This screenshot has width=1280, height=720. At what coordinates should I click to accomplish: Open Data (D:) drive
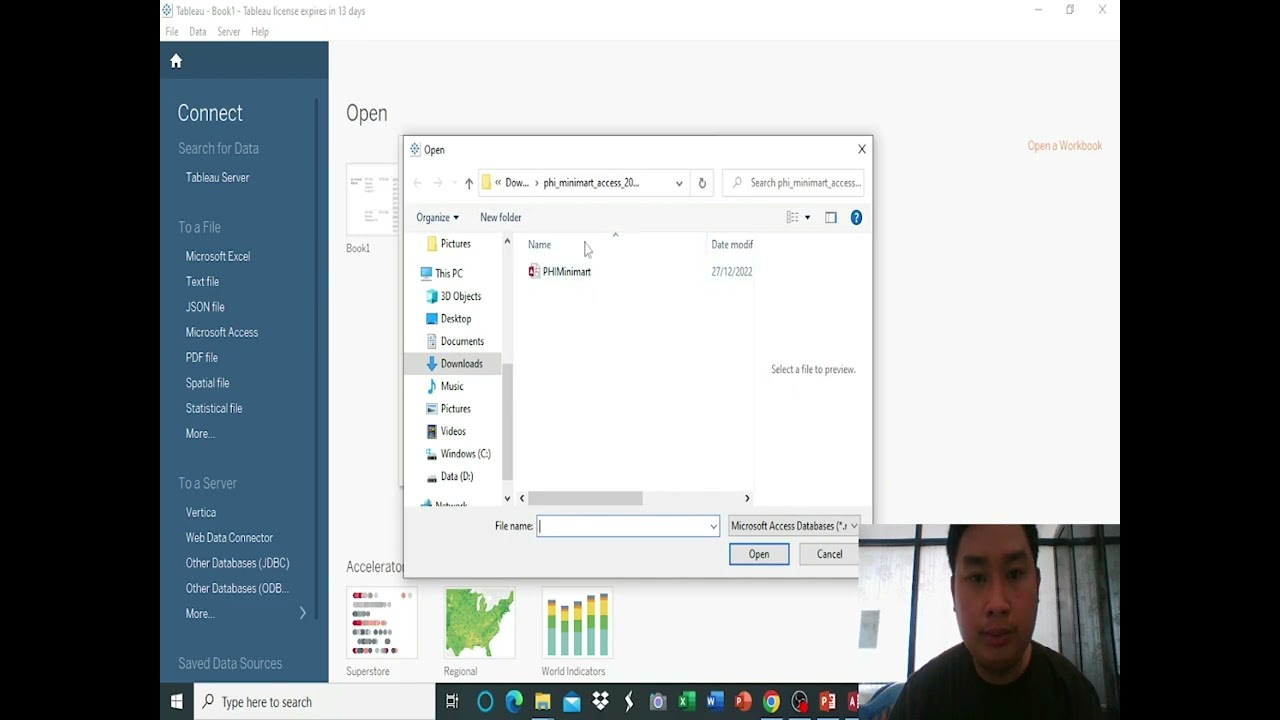click(456, 476)
